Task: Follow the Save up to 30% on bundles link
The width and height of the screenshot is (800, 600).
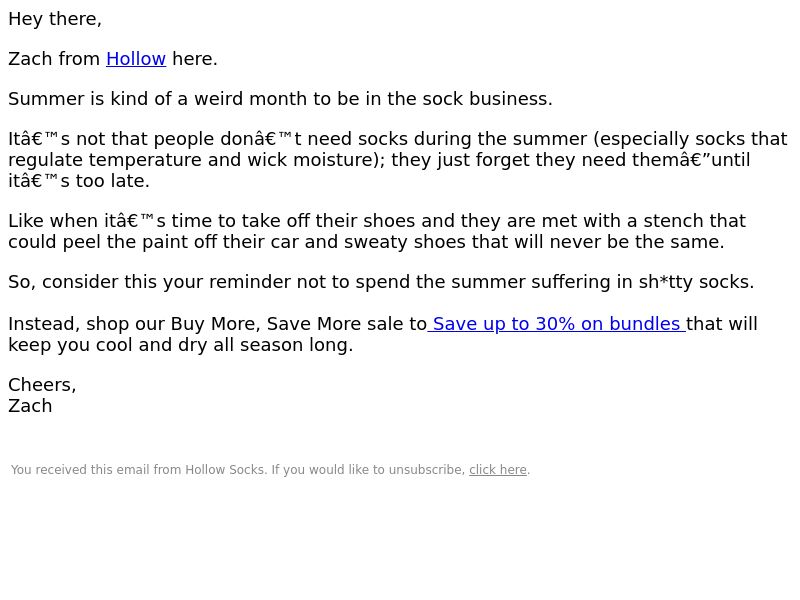Action: (x=557, y=324)
